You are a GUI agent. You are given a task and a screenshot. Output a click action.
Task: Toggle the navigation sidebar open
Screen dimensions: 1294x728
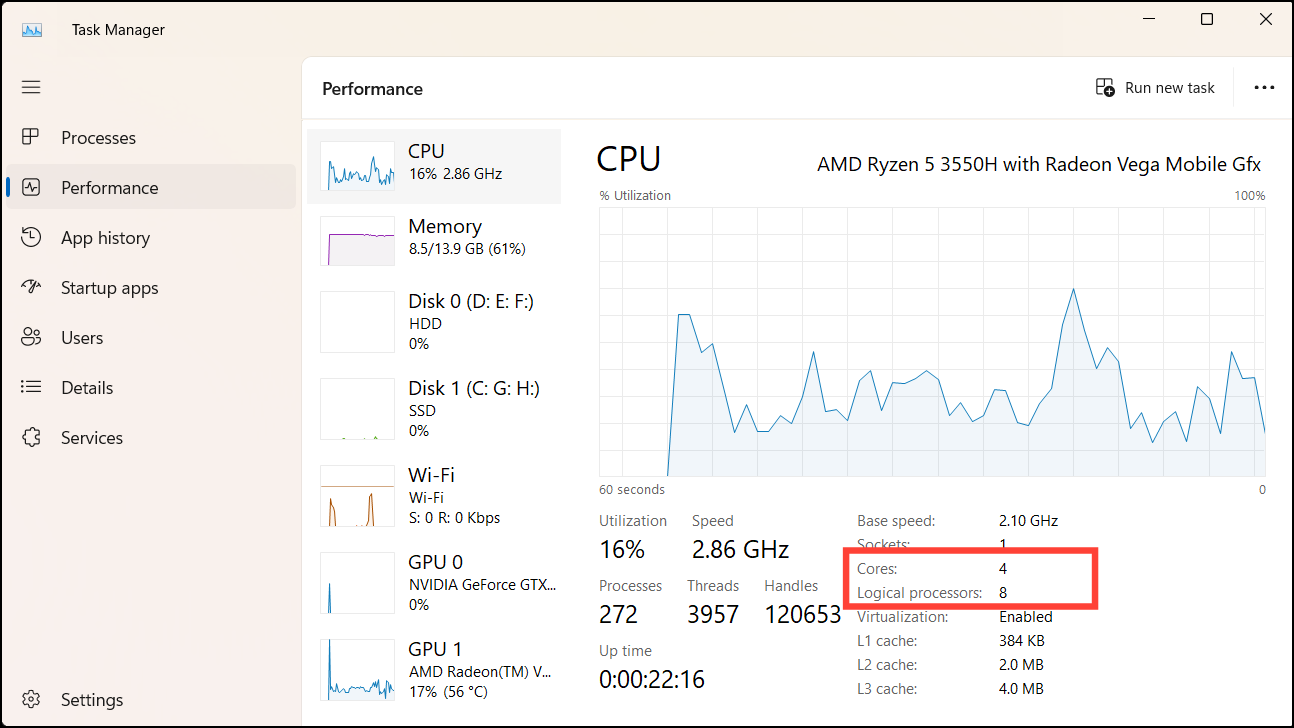pos(31,87)
